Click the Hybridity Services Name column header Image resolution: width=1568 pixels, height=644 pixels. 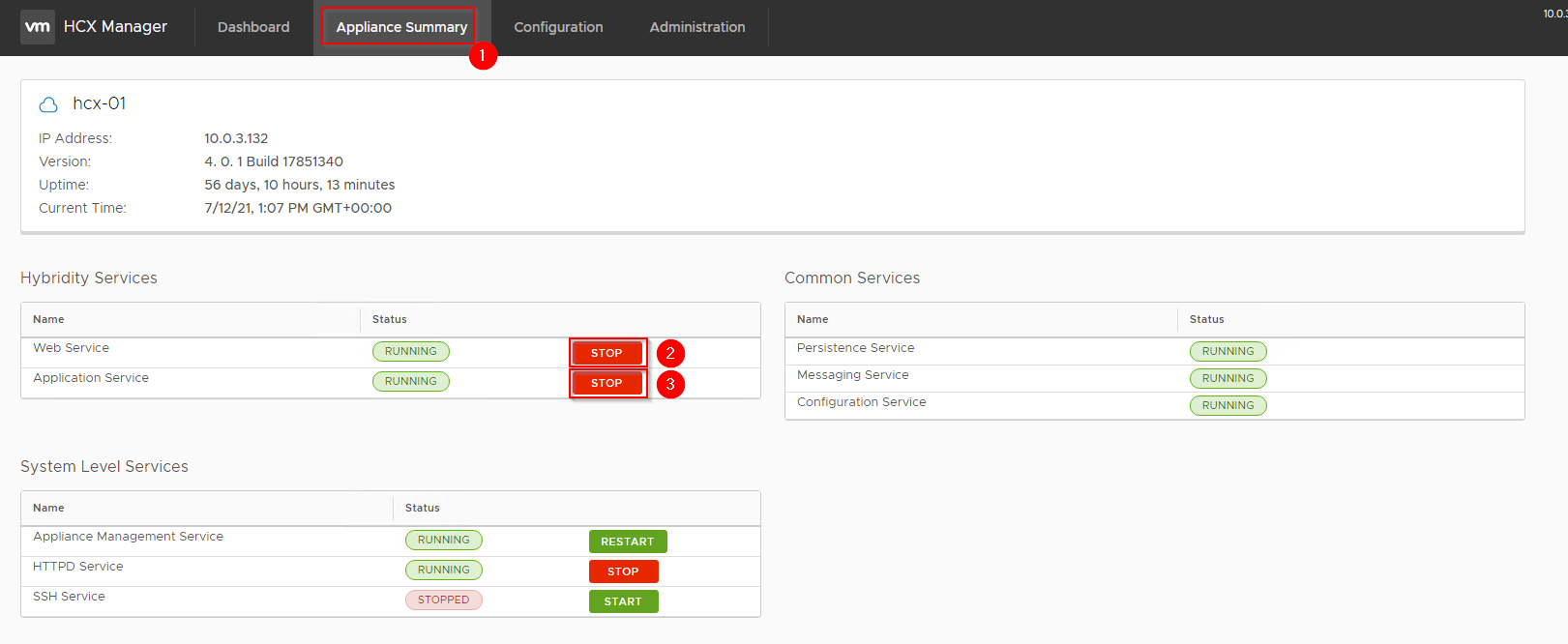[x=48, y=319]
